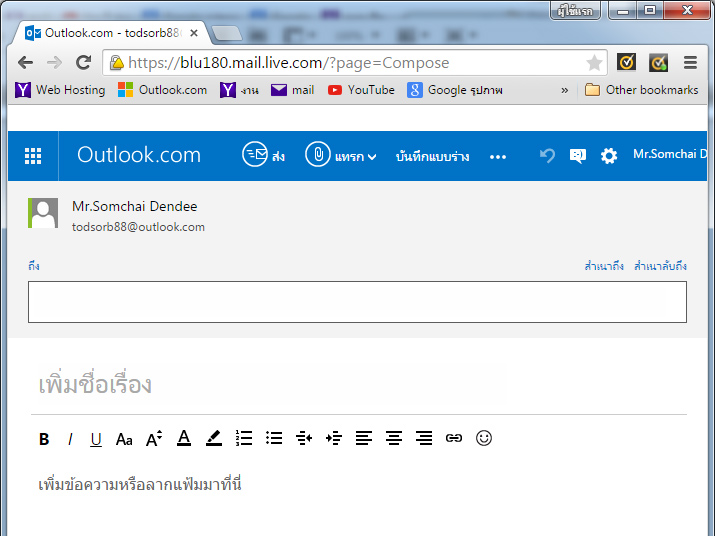Toggle bold formatting
Viewport: 715px width, 536px height.
click(44, 439)
